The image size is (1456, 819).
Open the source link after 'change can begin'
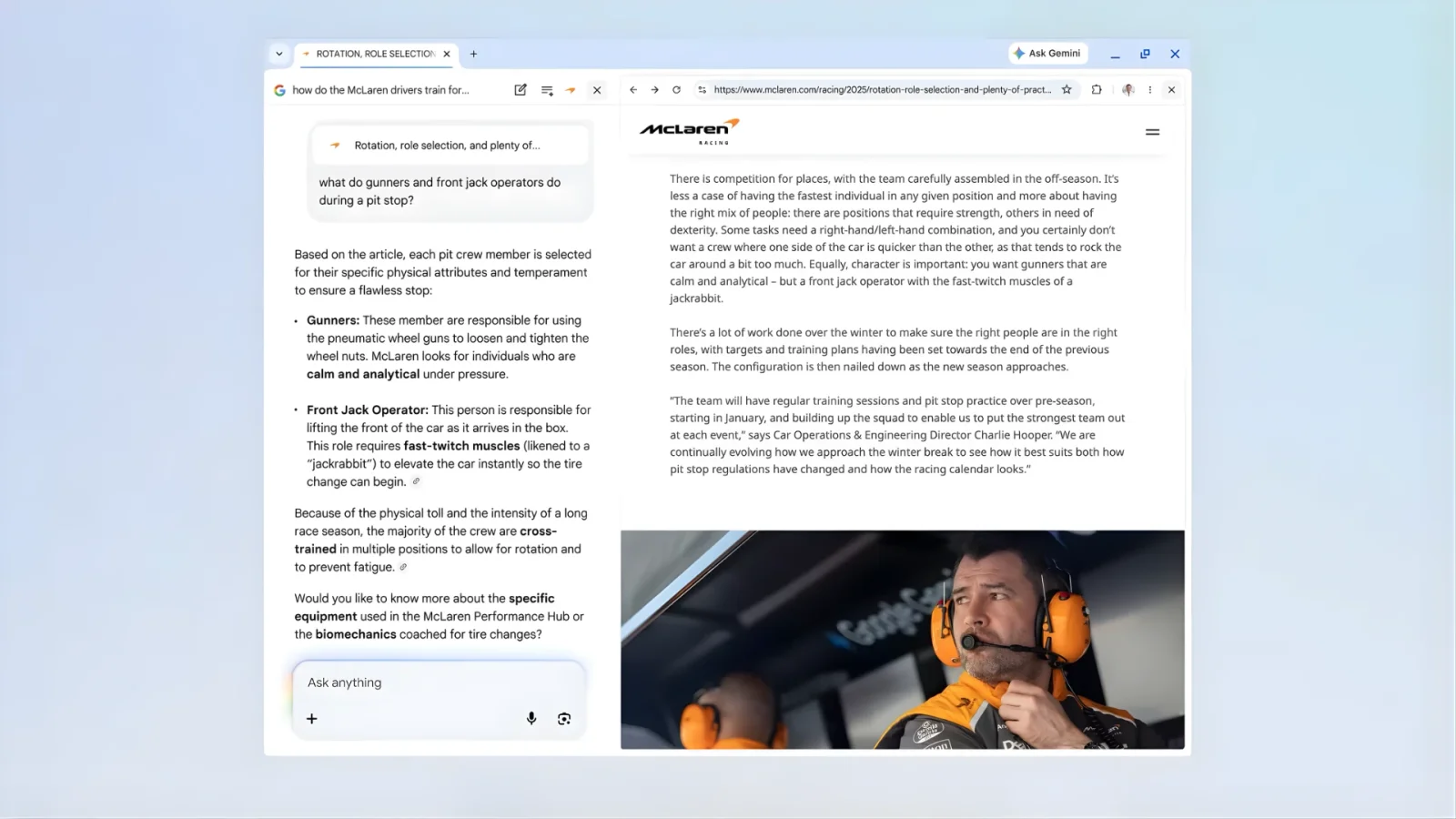tap(417, 481)
